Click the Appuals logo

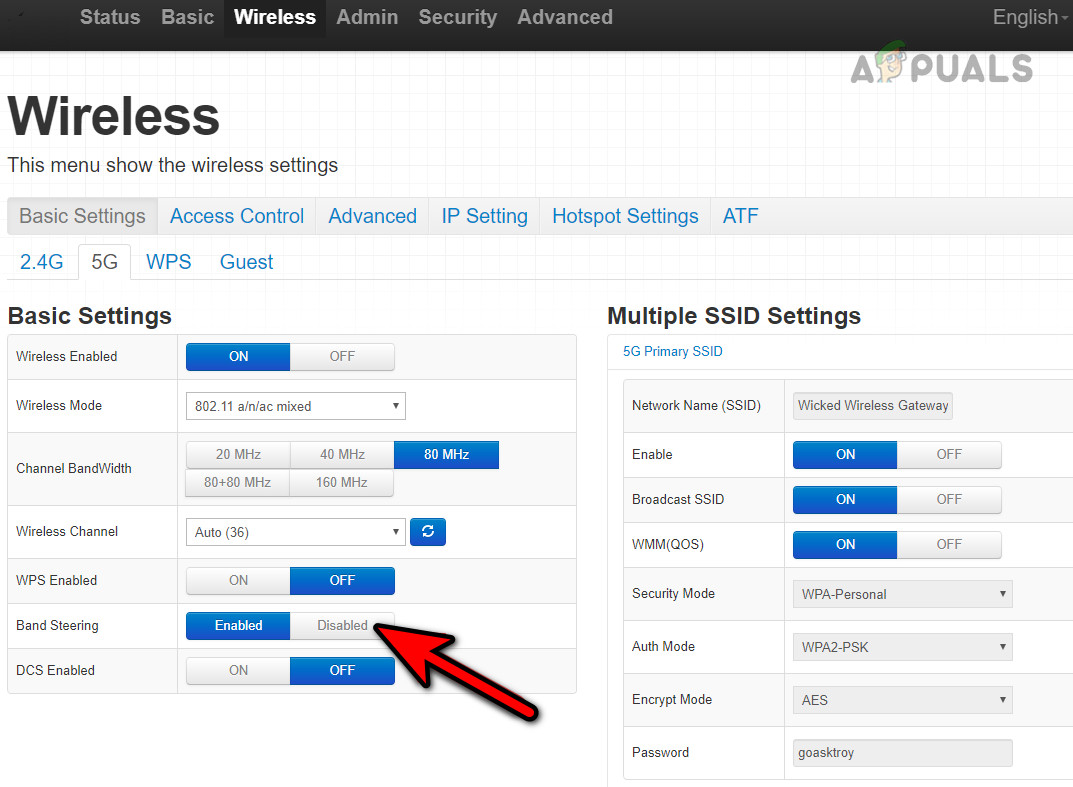(941, 67)
